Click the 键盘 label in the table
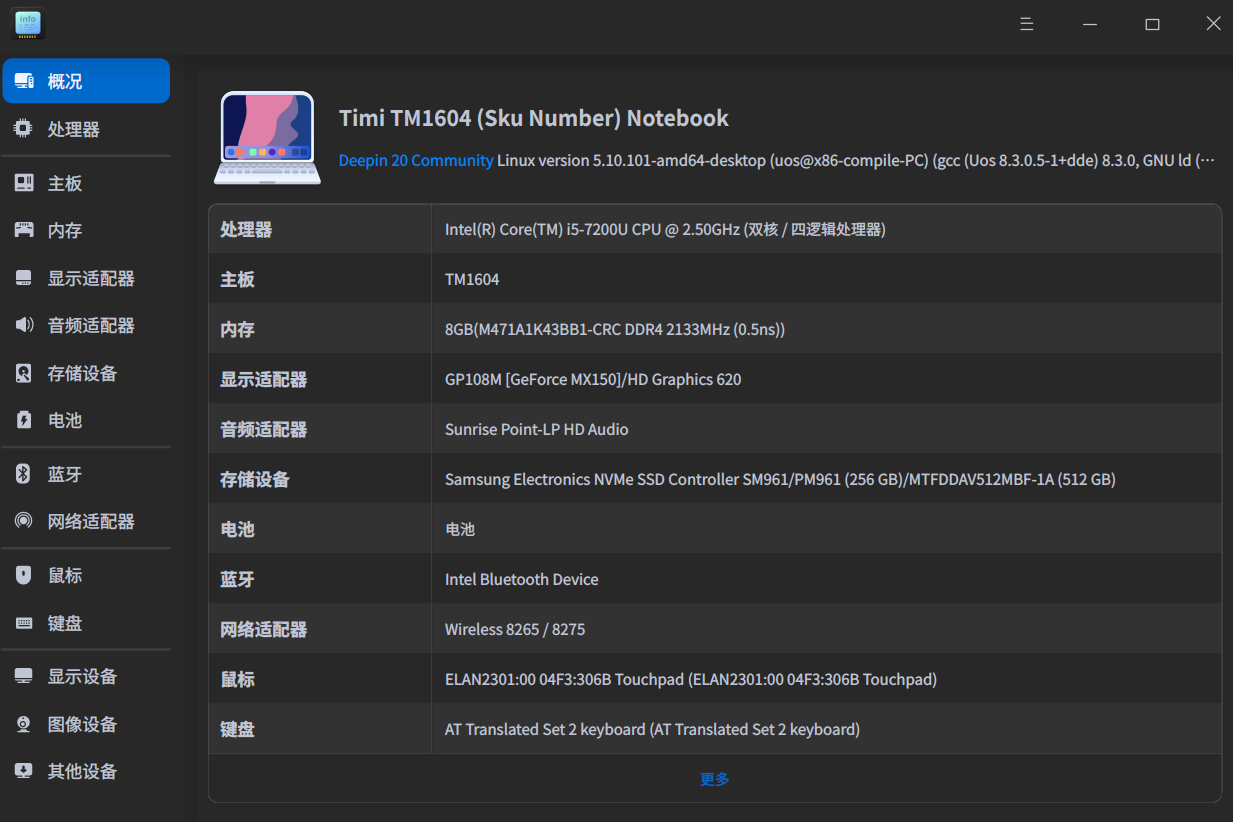 pyautogui.click(x=237, y=729)
